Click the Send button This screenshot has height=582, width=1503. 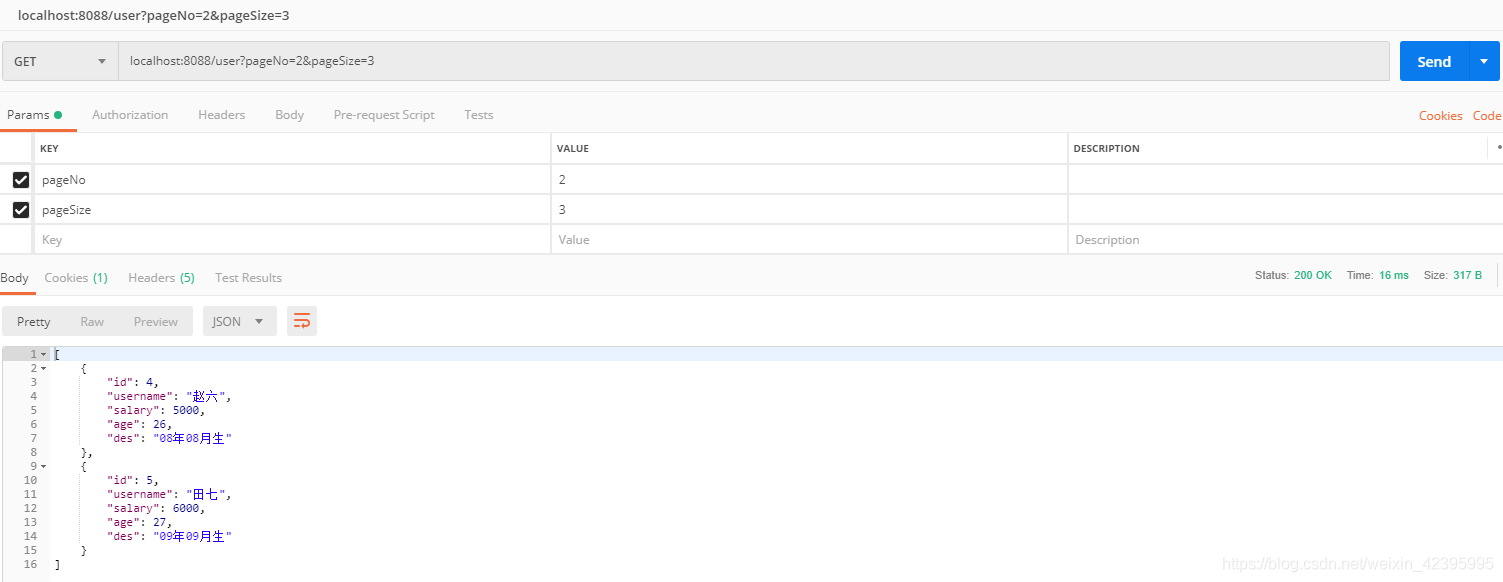pyautogui.click(x=1433, y=61)
